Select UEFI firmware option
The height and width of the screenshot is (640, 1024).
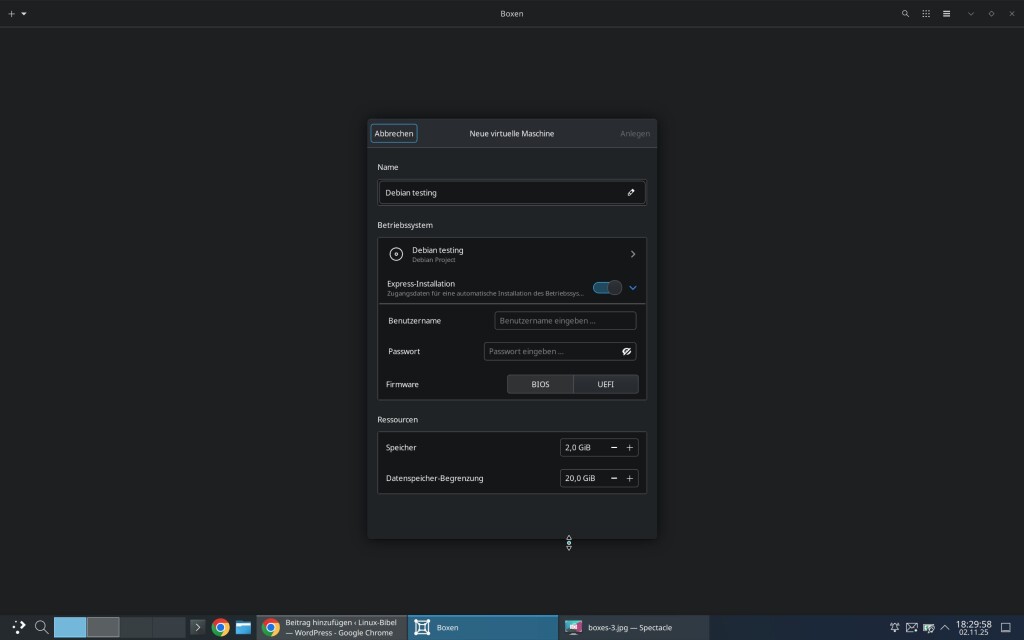tap(606, 384)
